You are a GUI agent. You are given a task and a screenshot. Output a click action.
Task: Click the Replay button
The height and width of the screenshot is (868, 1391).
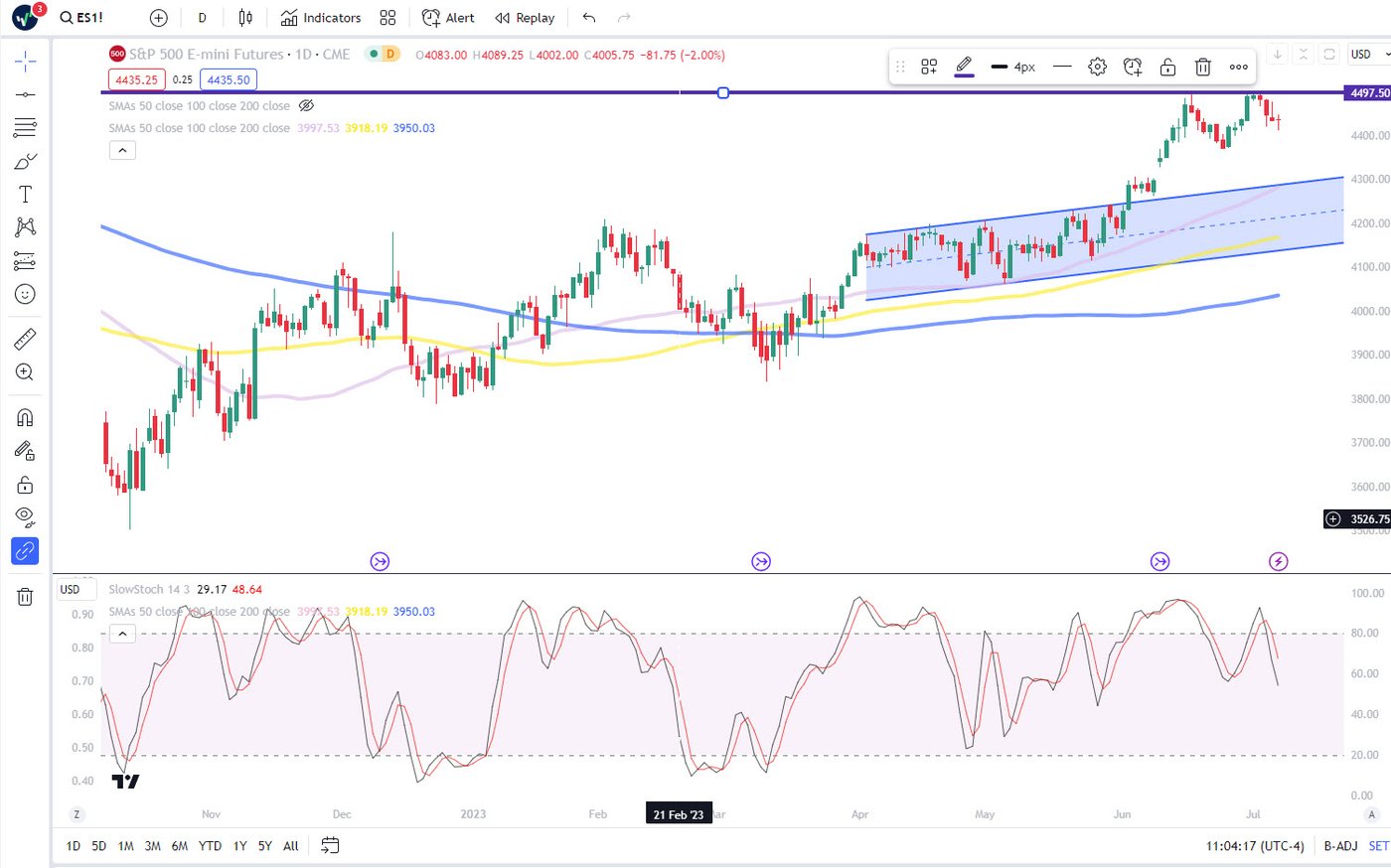(x=525, y=18)
